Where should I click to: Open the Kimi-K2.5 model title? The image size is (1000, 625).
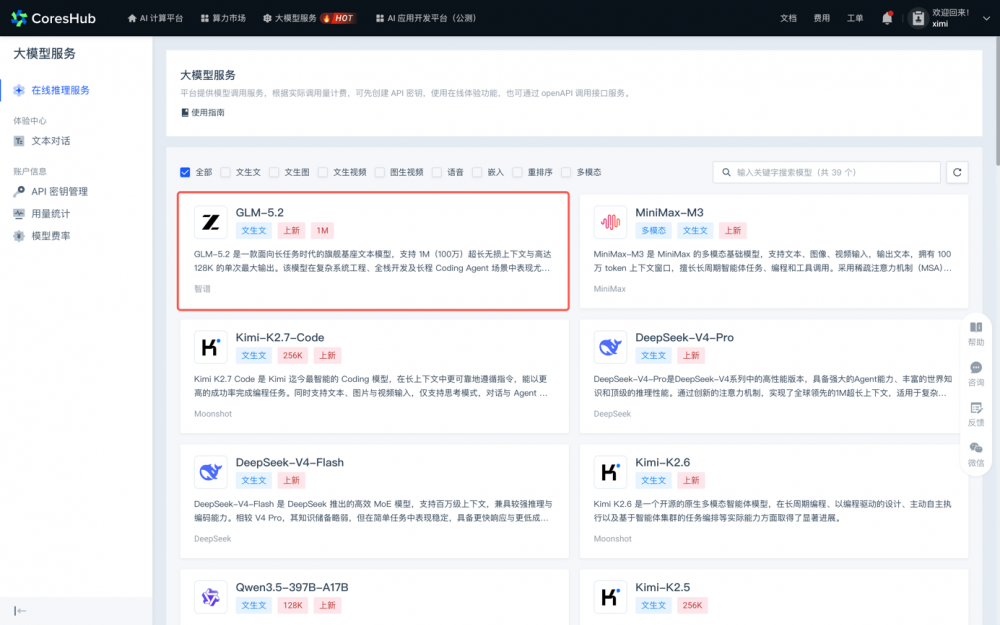click(x=663, y=587)
